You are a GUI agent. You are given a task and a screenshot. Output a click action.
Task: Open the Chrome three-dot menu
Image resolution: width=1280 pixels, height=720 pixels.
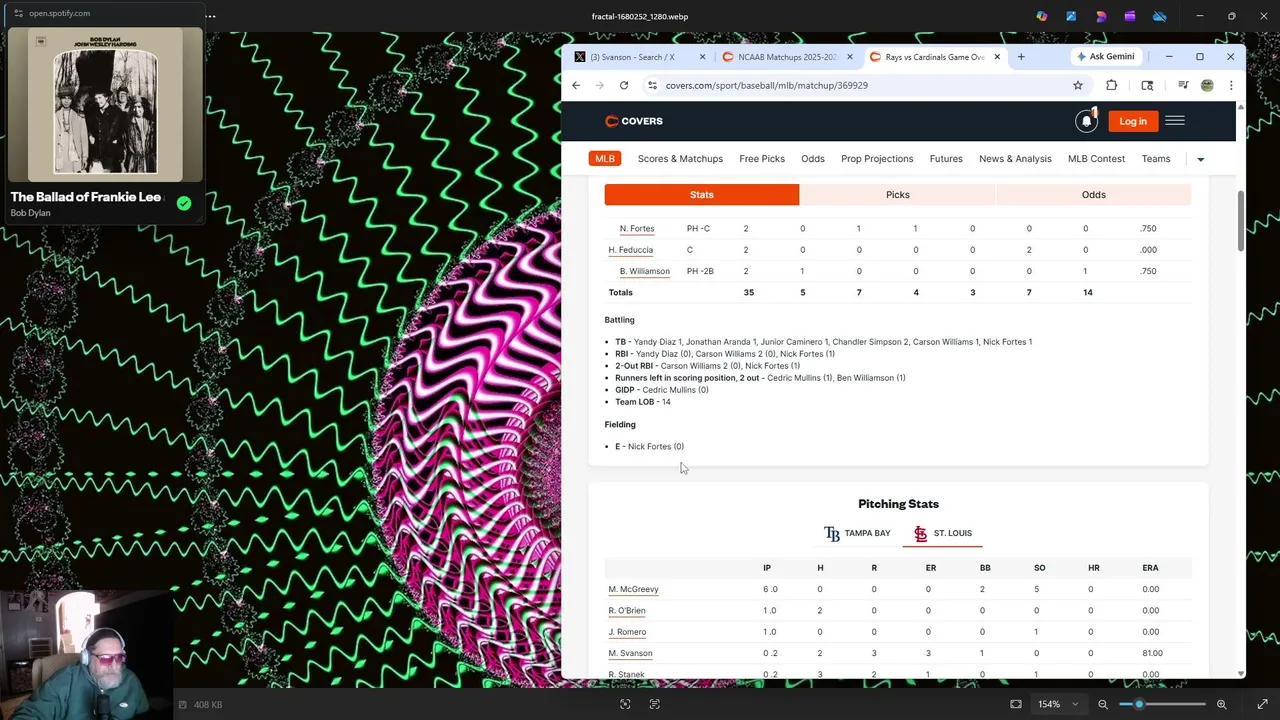tap(1231, 85)
